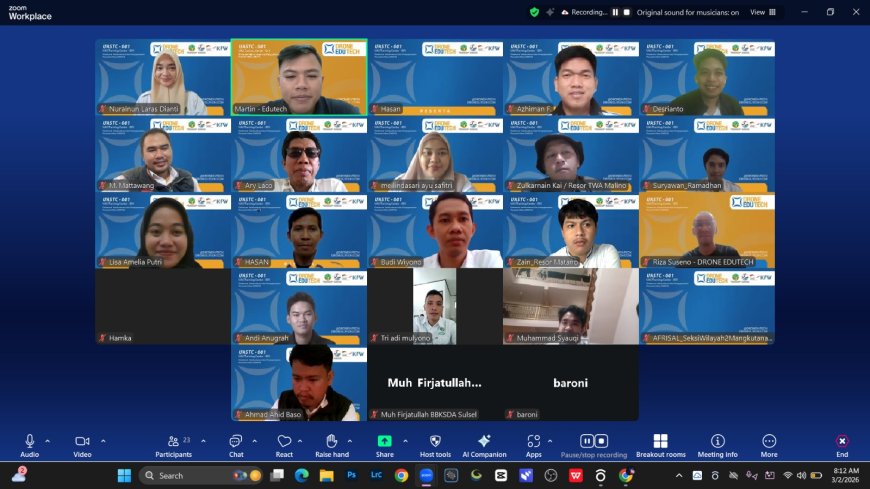Select Riza Suseno's video tile
Screen dimensions: 870x489
(706, 231)
